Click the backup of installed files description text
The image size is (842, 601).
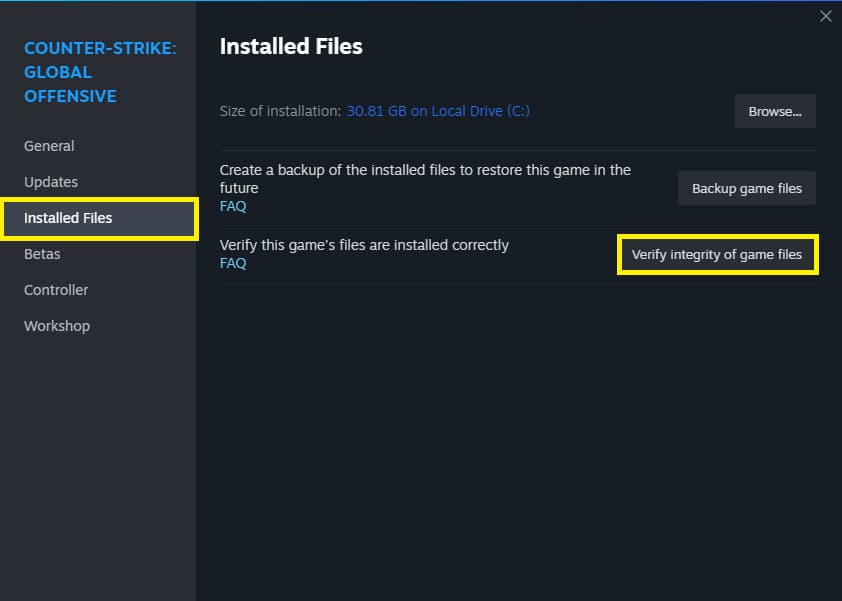point(425,179)
